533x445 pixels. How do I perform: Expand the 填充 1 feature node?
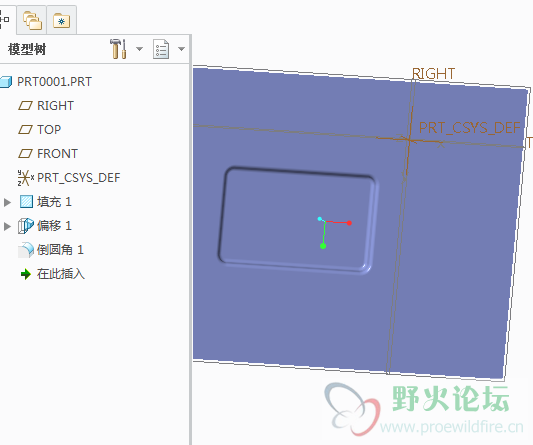click(x=7, y=202)
